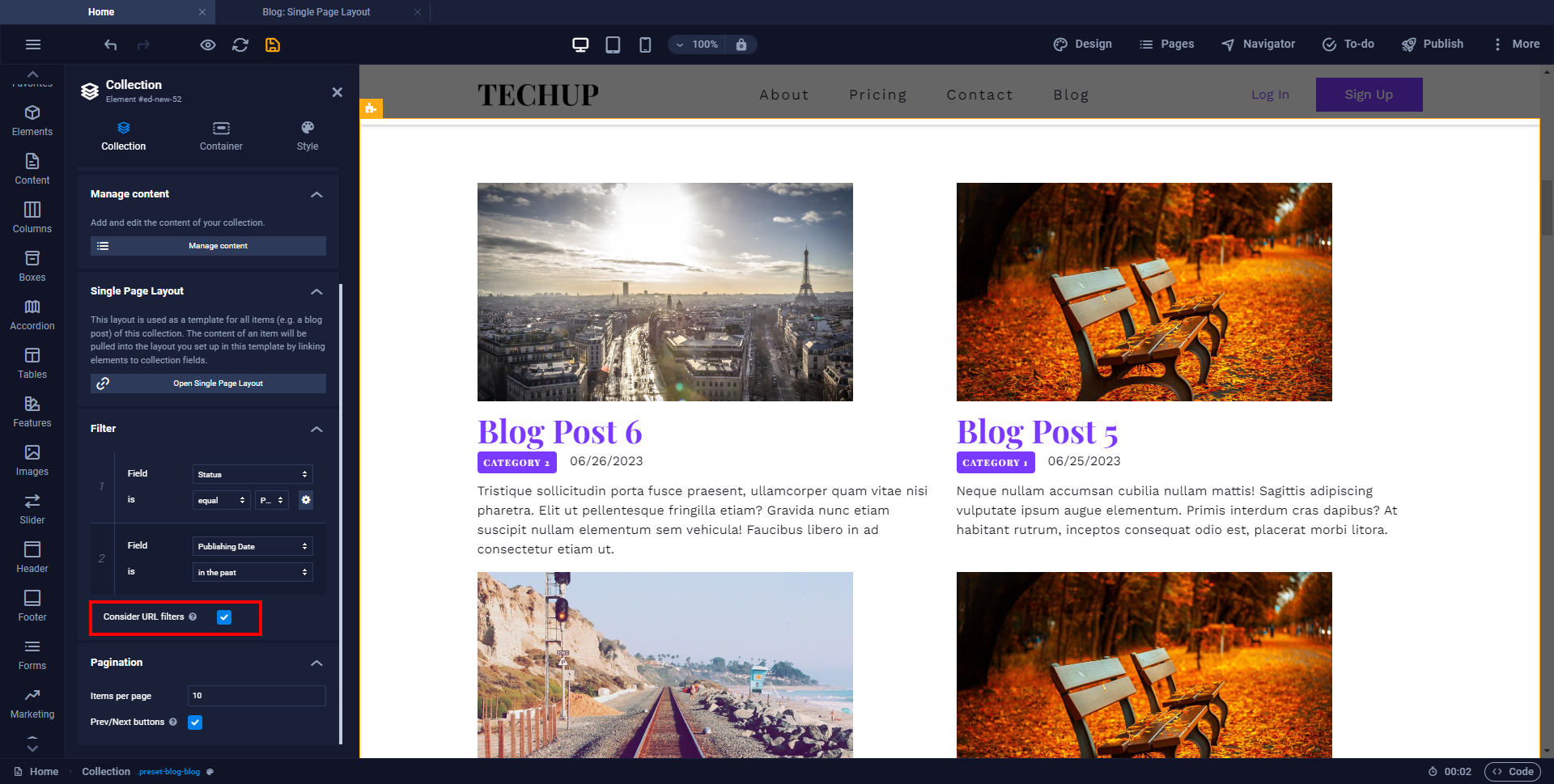Click Open Single Page Layout button
Viewport: 1554px width, 784px height.
point(208,384)
